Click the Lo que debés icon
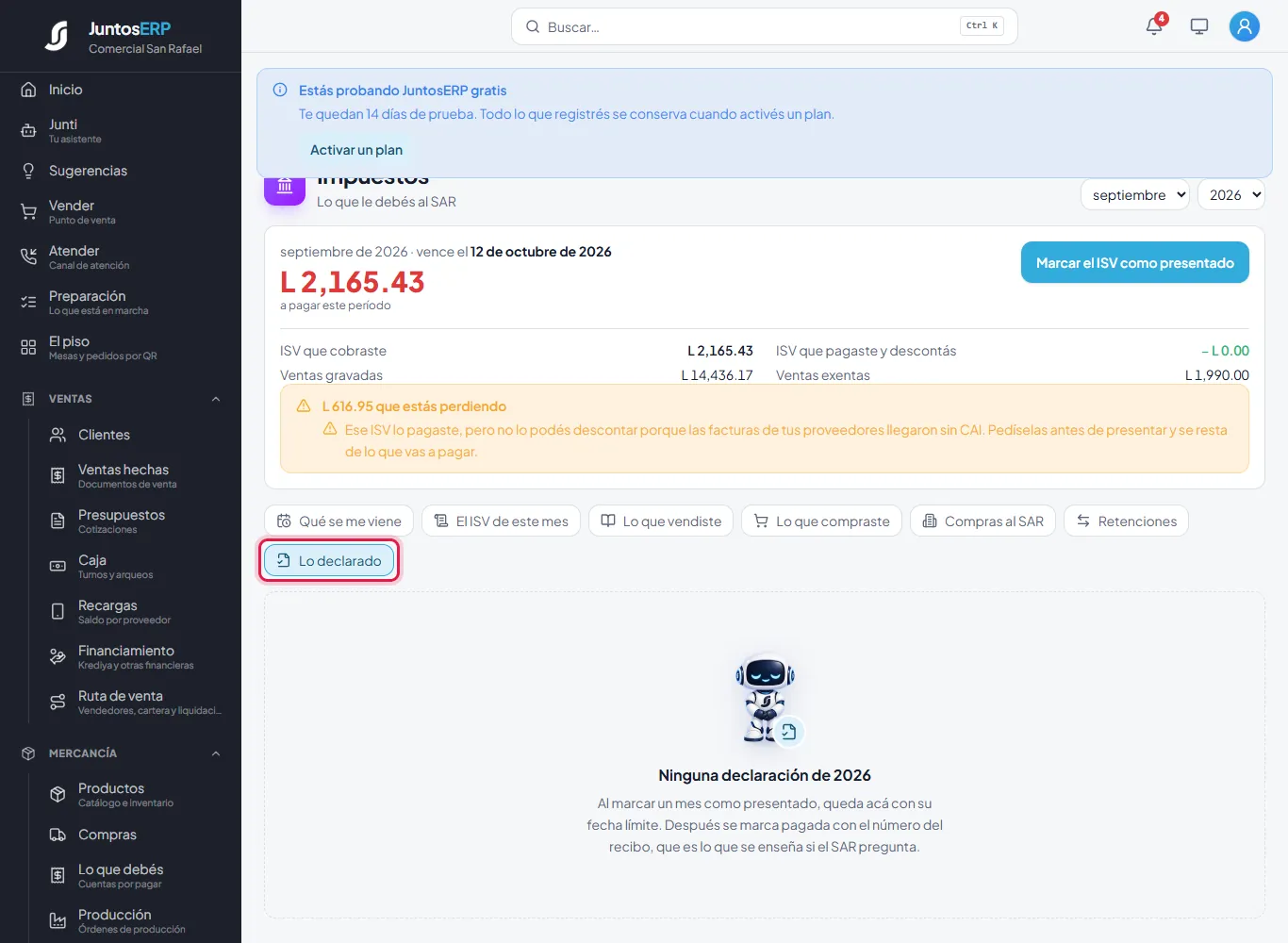 58,876
